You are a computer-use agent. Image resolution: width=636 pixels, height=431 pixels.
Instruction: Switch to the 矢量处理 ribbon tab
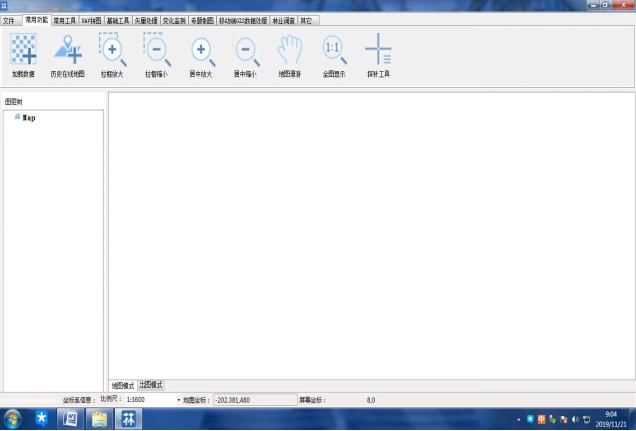[146, 19]
